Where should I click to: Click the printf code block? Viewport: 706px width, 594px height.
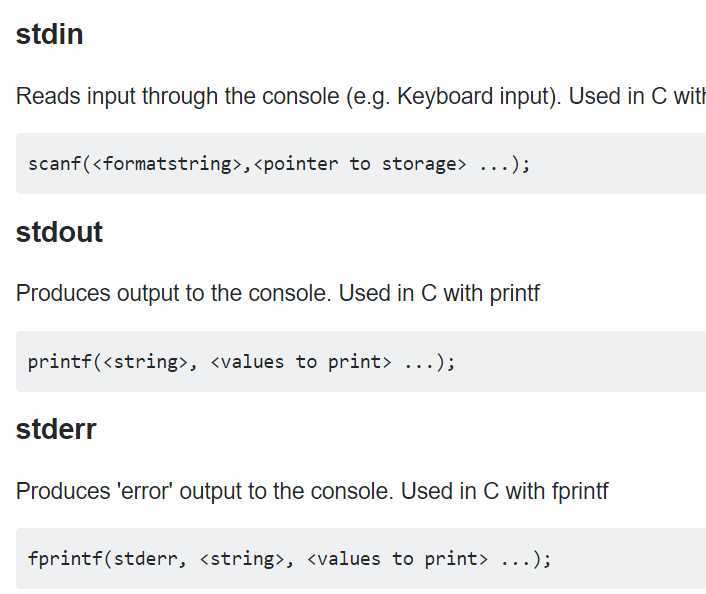coord(361,362)
